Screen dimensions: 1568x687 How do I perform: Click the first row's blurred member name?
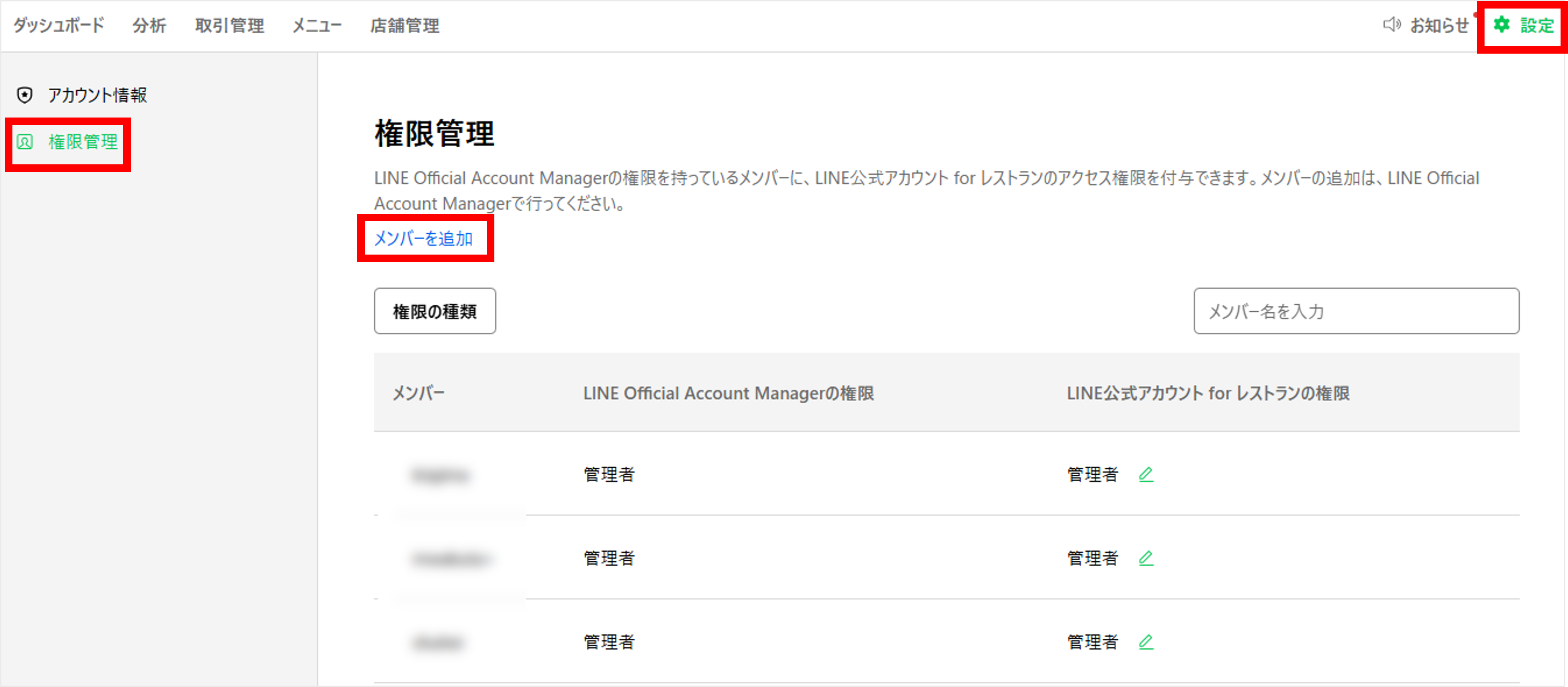click(x=441, y=475)
